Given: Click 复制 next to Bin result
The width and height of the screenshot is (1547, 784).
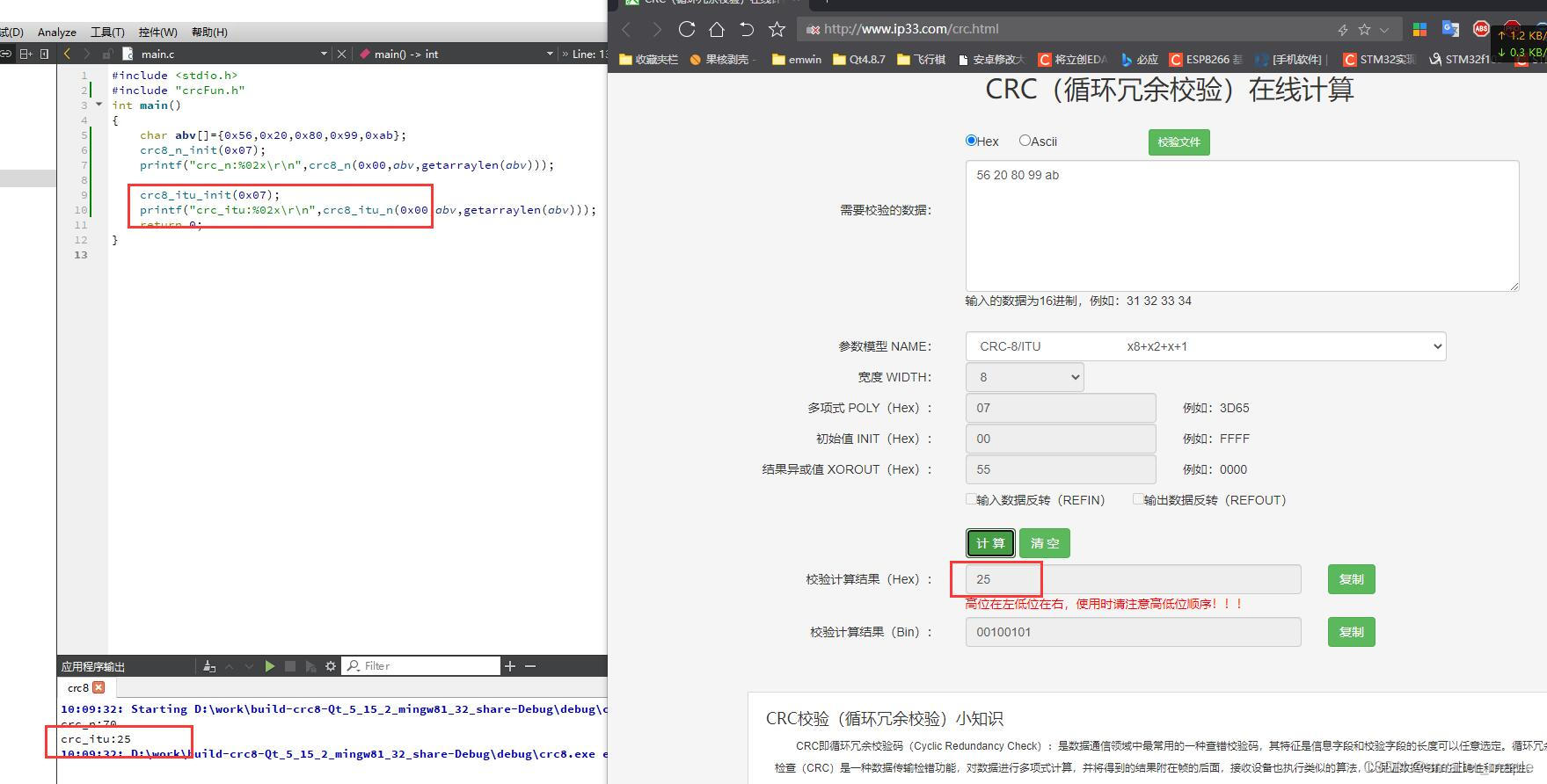Looking at the screenshot, I should coord(1352,632).
